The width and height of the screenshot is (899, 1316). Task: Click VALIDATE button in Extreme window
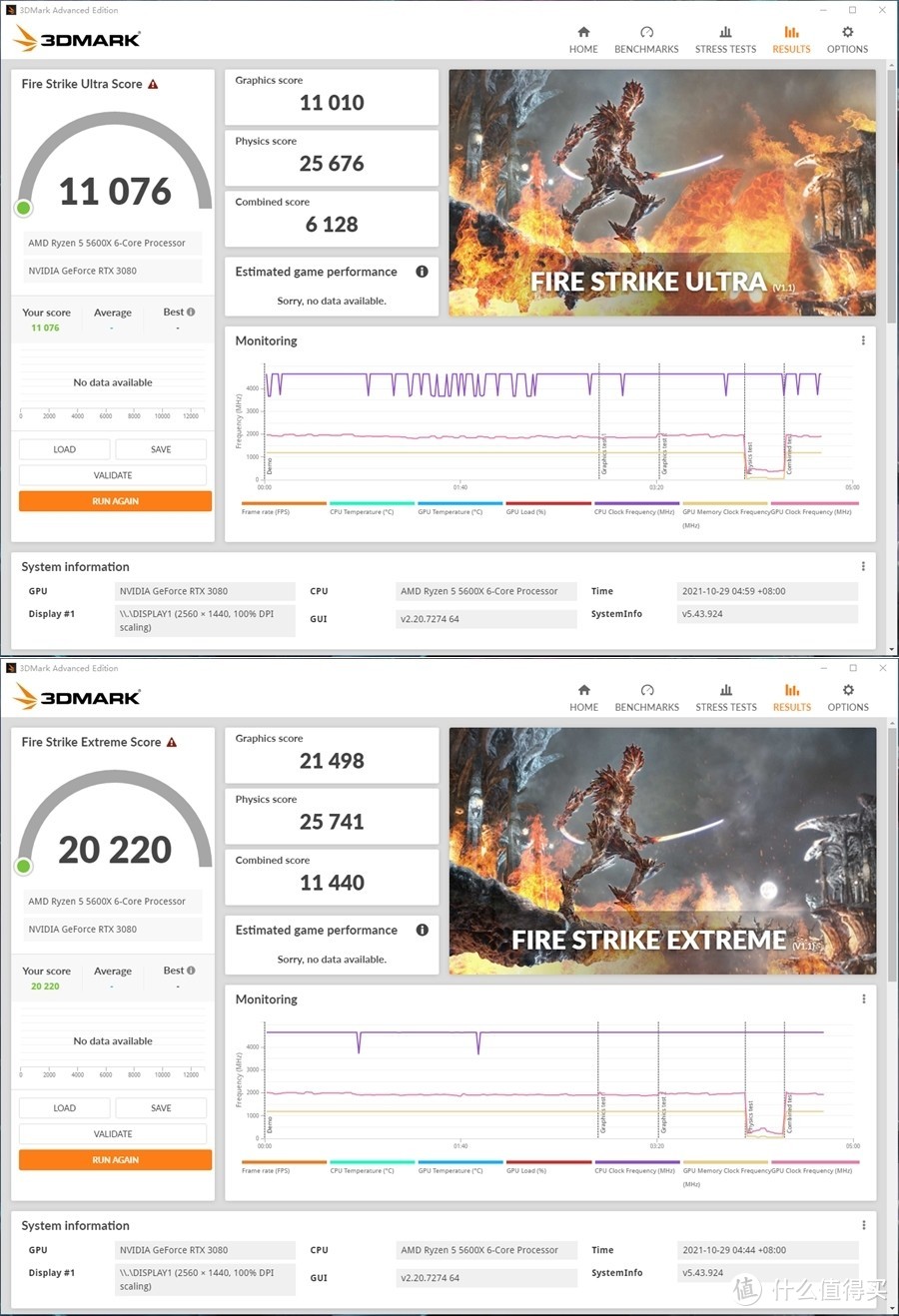[113, 1133]
